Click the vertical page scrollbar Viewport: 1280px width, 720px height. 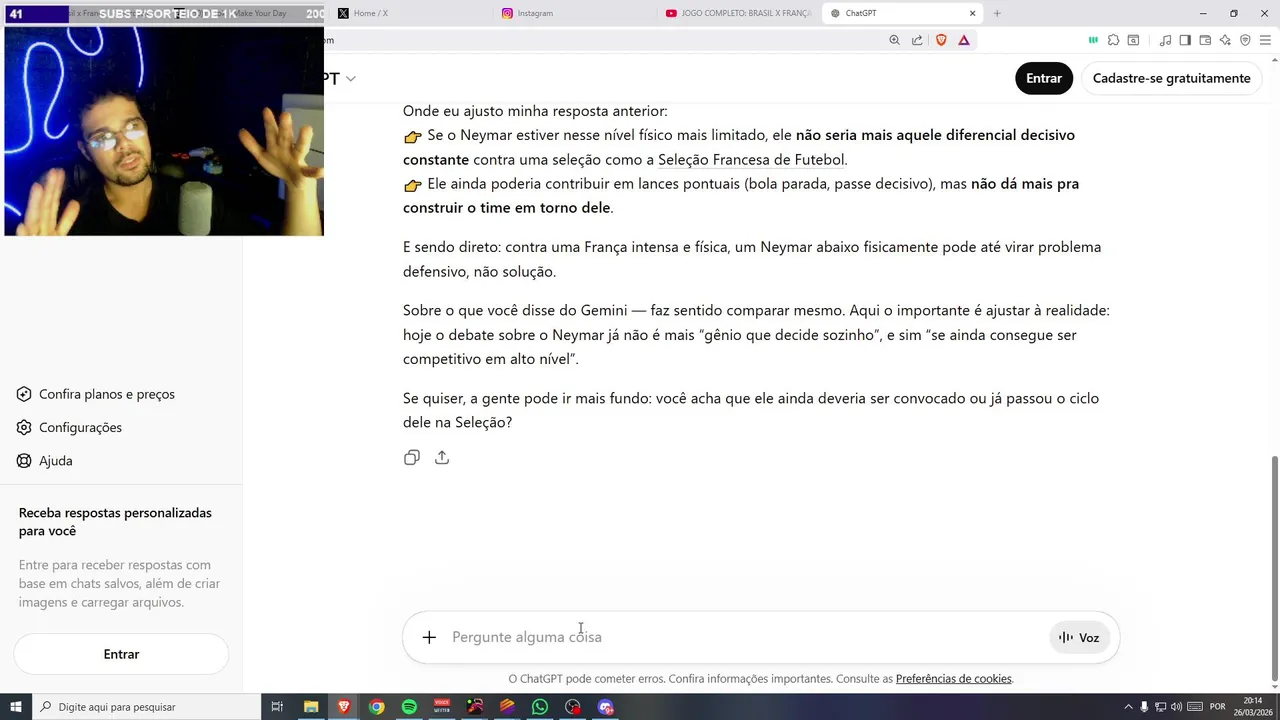1274,568
